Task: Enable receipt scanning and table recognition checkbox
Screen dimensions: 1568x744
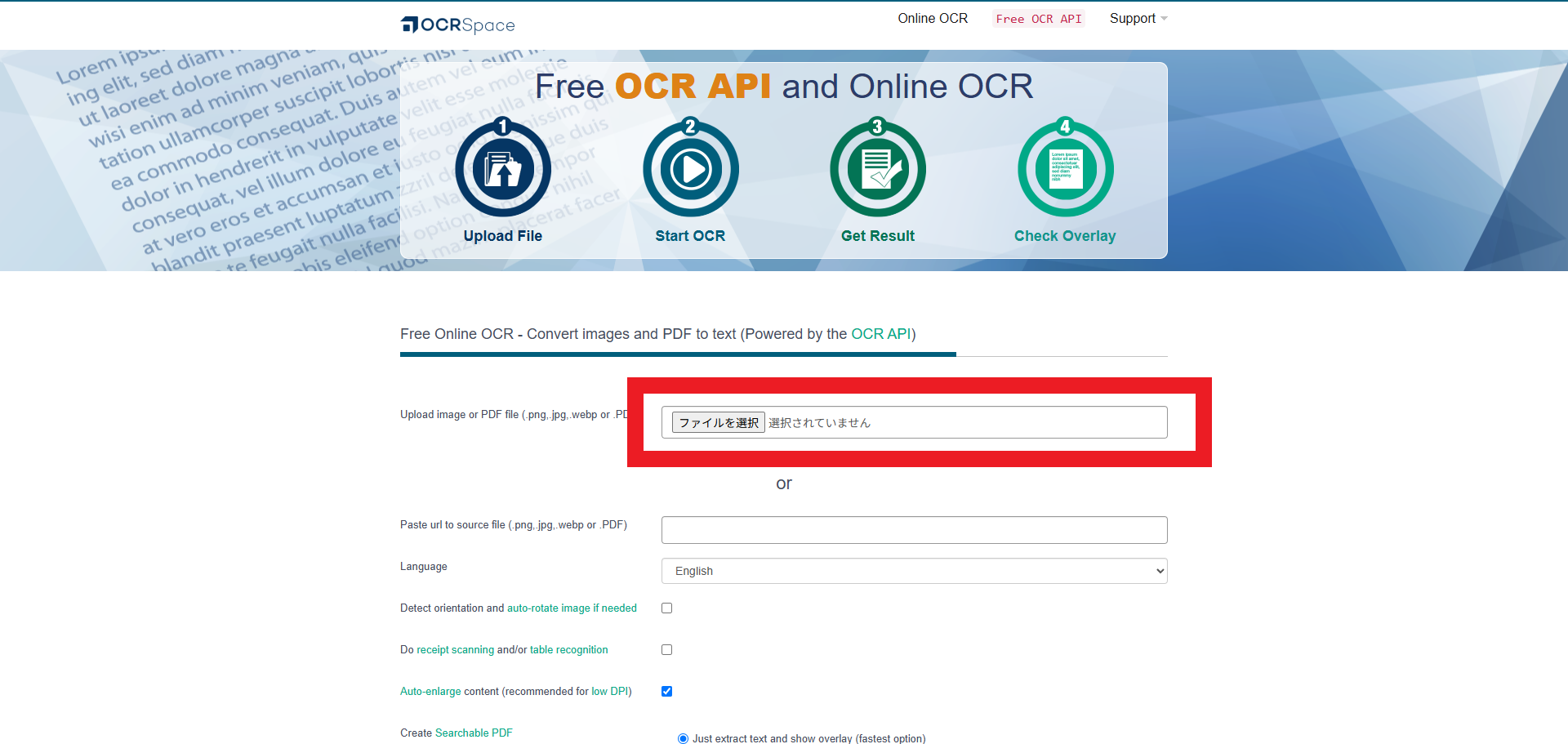Action: 667,650
